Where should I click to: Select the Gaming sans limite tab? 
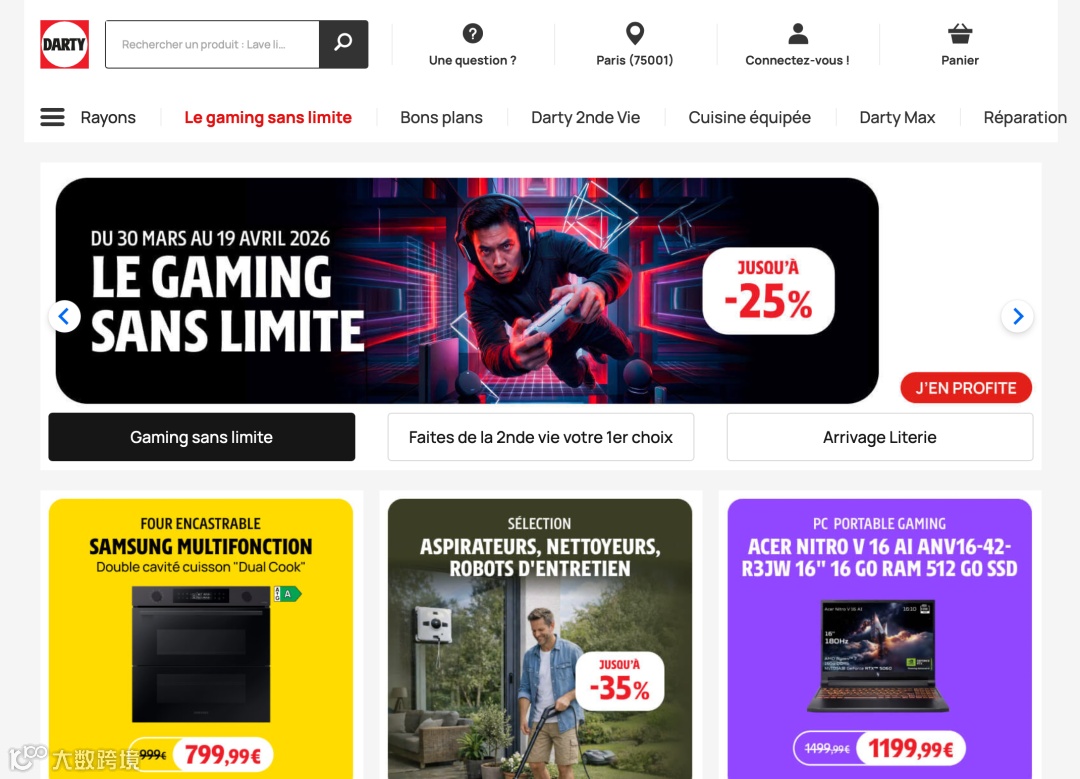click(202, 437)
